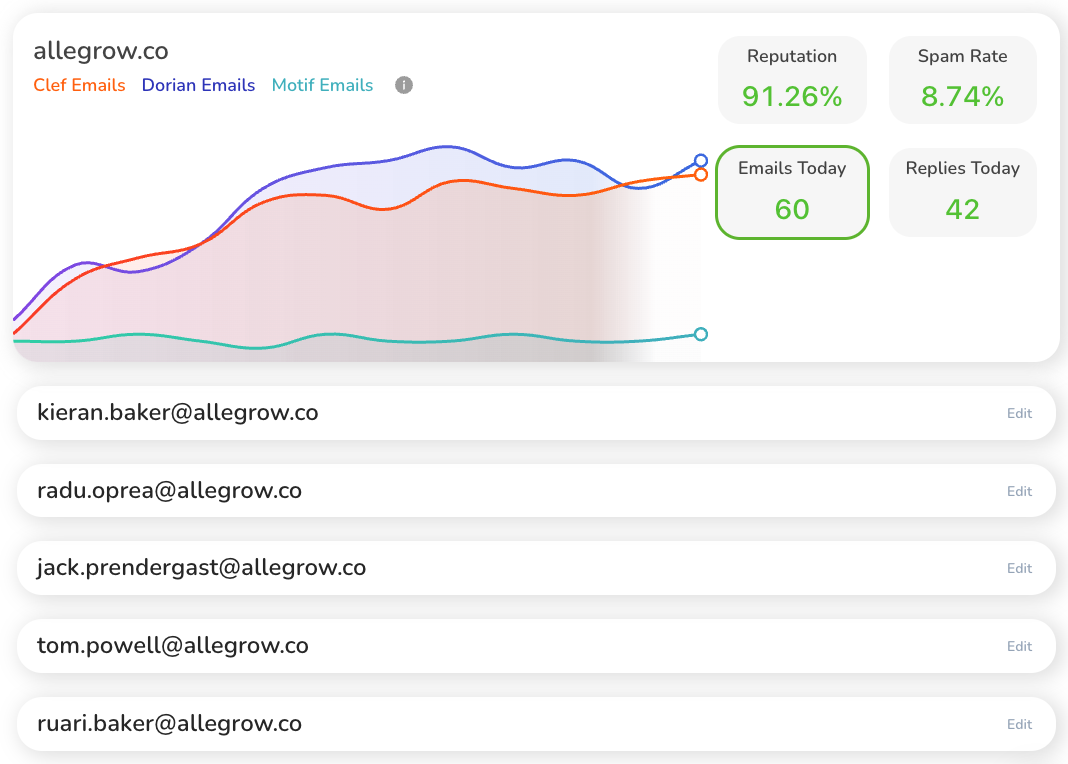Select the Spam Rate stat card
Viewport: 1068px width, 764px height.
click(x=962, y=80)
